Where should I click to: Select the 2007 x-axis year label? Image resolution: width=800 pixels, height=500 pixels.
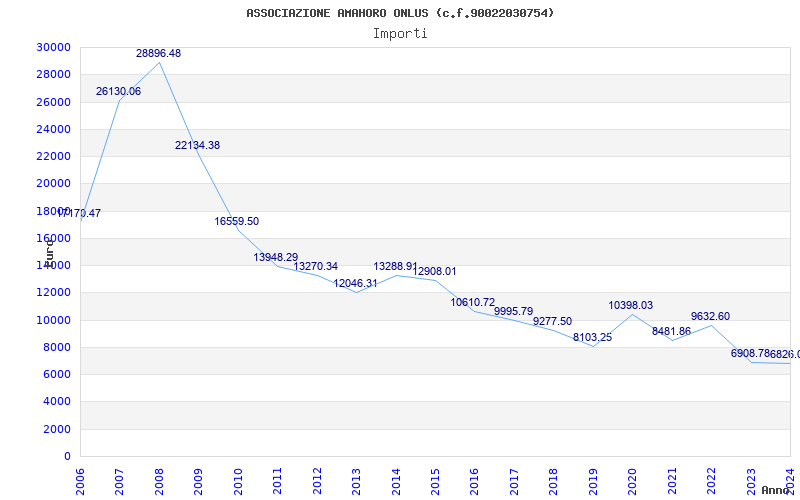[119, 481]
